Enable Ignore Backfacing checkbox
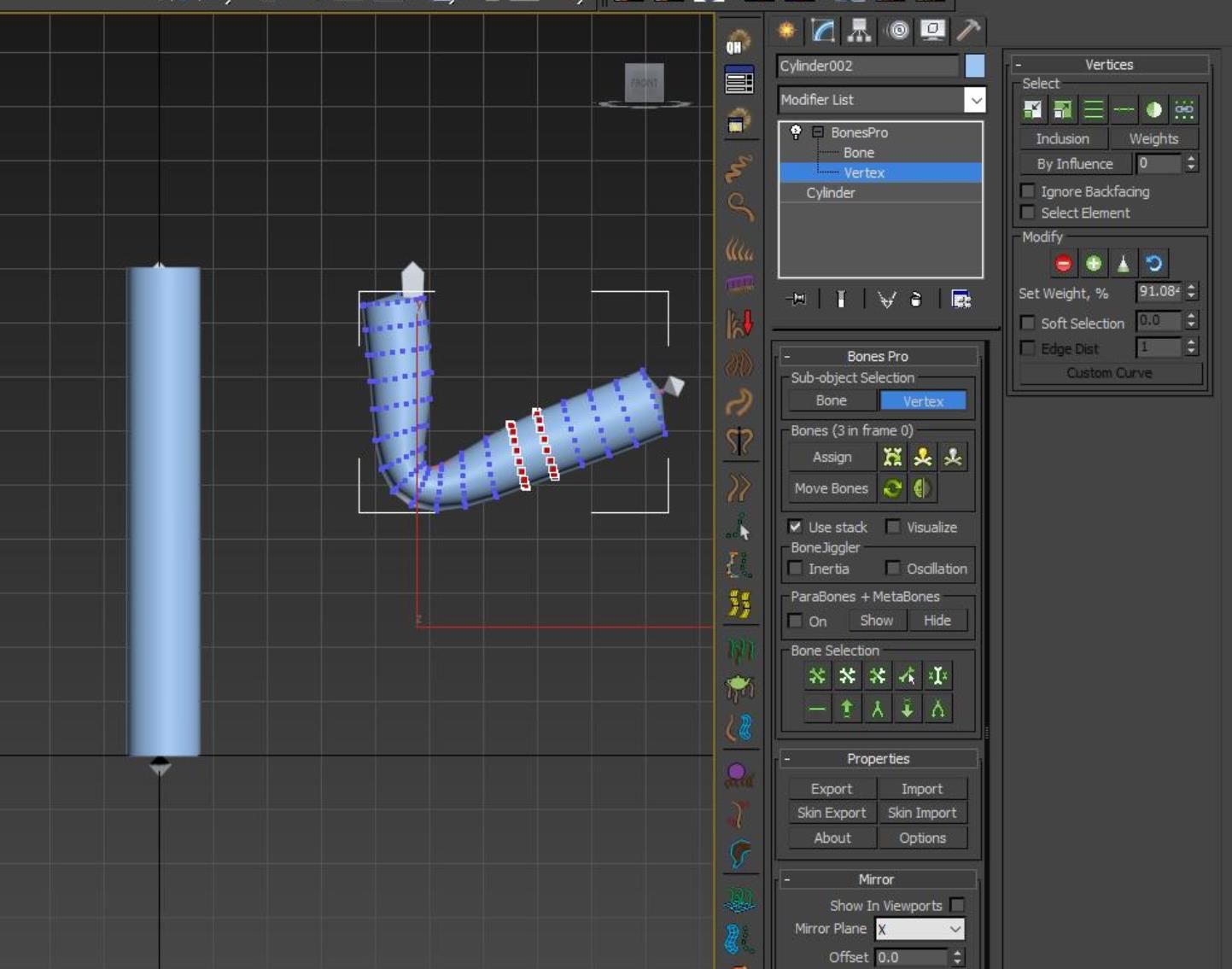The image size is (1232, 969). (x=1029, y=191)
